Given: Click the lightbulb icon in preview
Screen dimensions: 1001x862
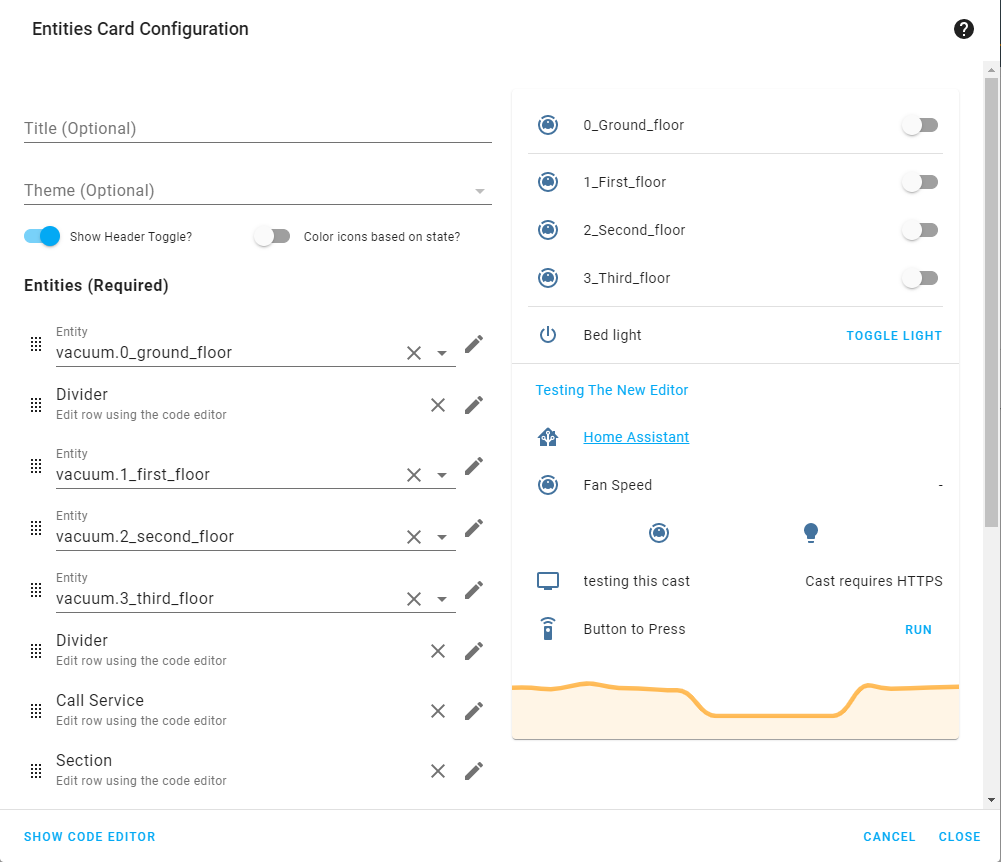Looking at the screenshot, I should [x=811, y=533].
